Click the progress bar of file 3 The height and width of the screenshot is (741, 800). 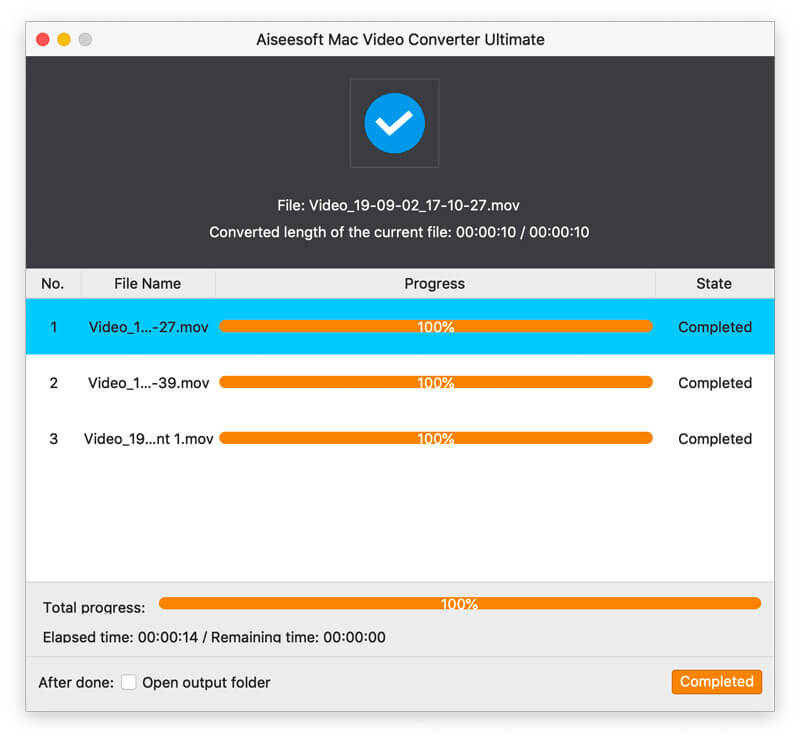[x=436, y=438]
